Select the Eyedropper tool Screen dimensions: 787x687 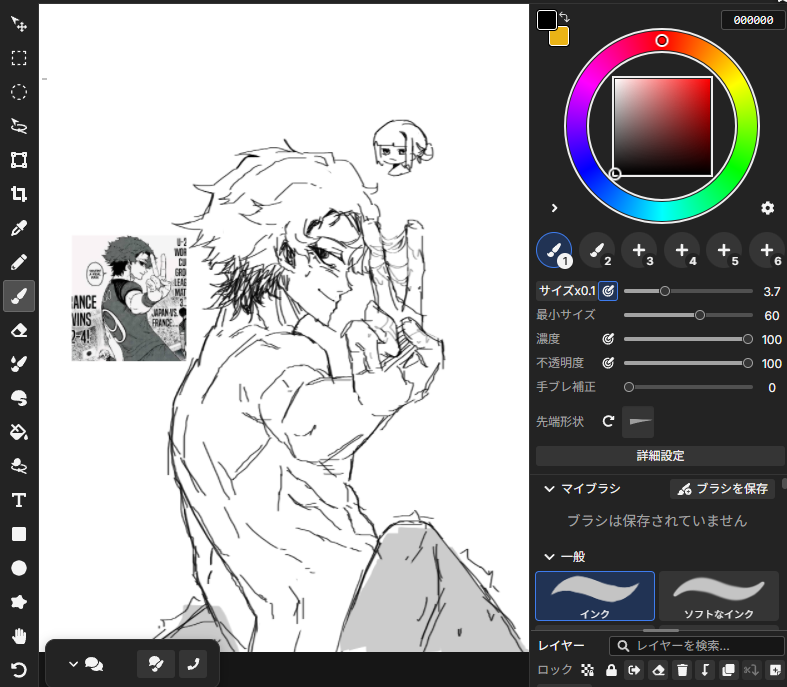coord(19,228)
